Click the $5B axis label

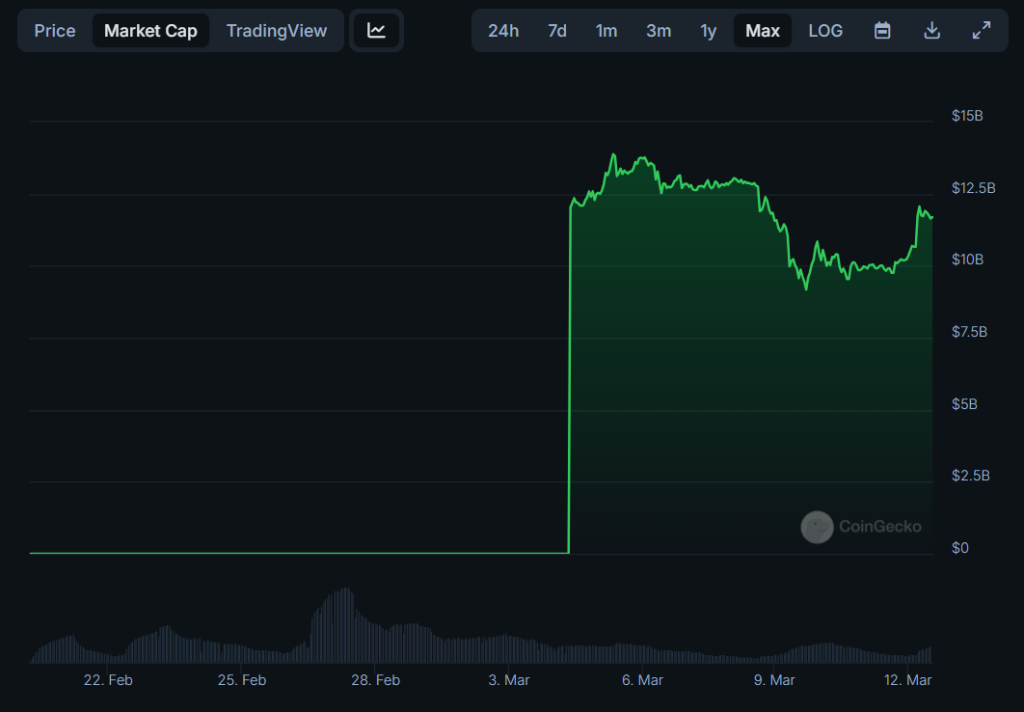[x=964, y=404]
